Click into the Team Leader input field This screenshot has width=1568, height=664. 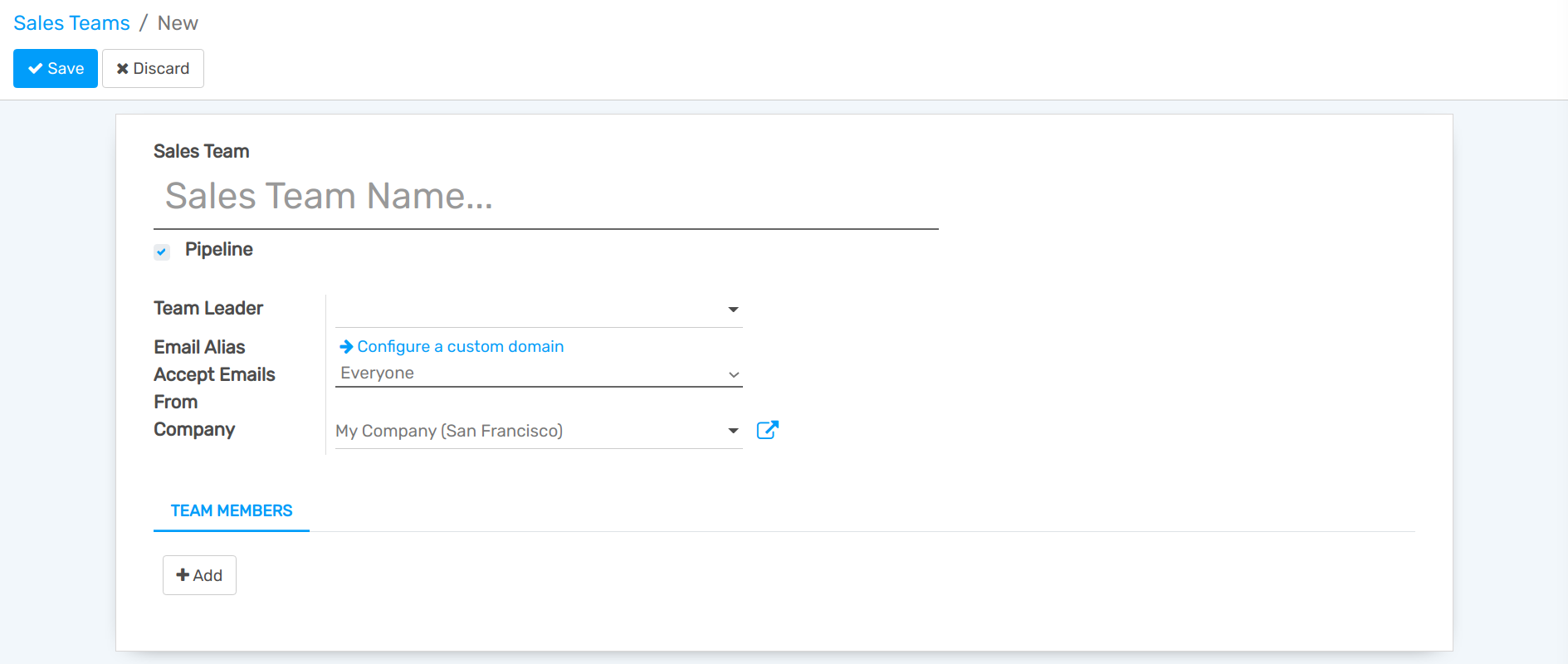point(528,310)
